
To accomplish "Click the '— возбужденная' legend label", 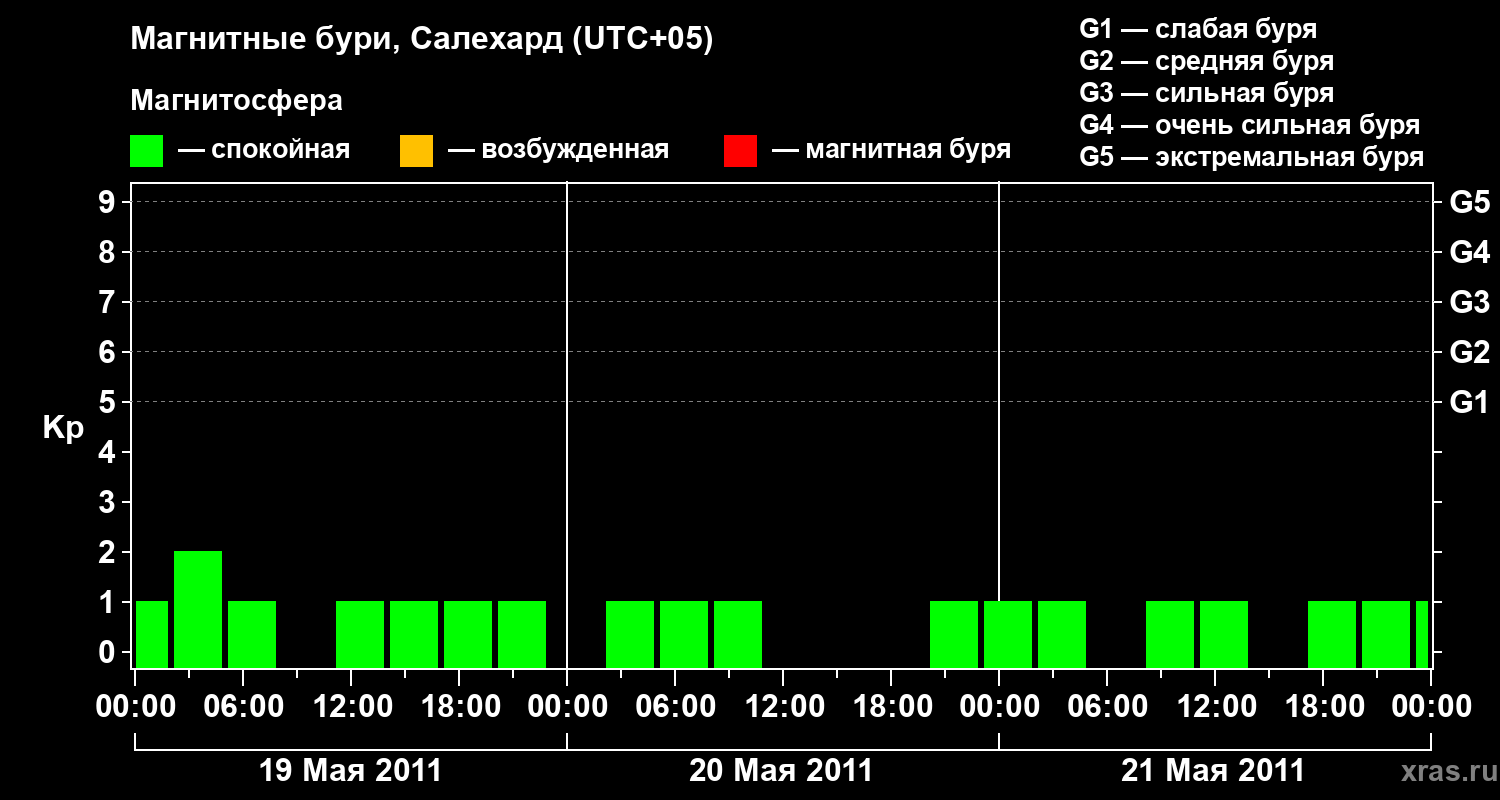I will (558, 150).
